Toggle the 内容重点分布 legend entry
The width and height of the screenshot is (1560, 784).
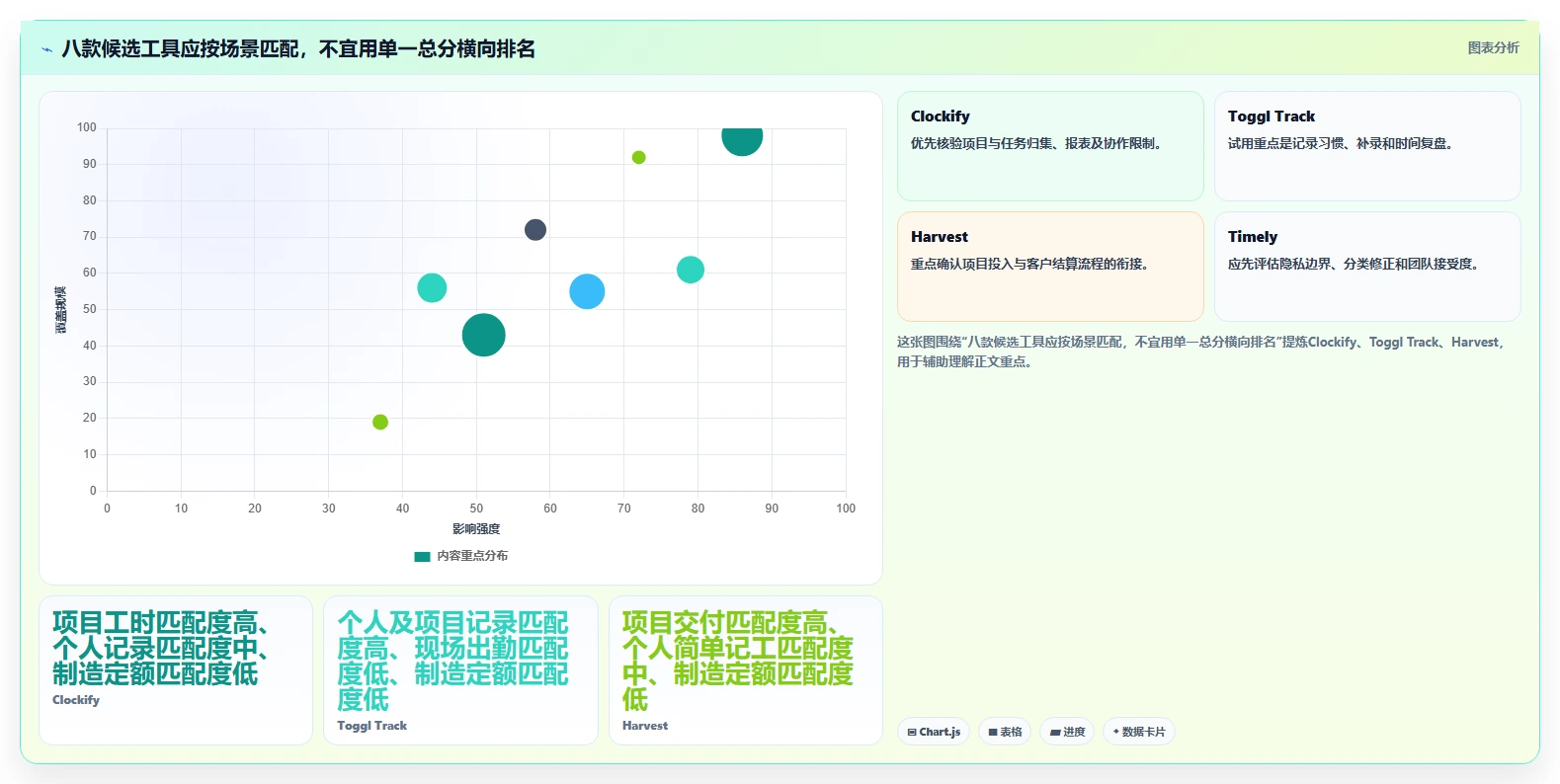tap(461, 556)
